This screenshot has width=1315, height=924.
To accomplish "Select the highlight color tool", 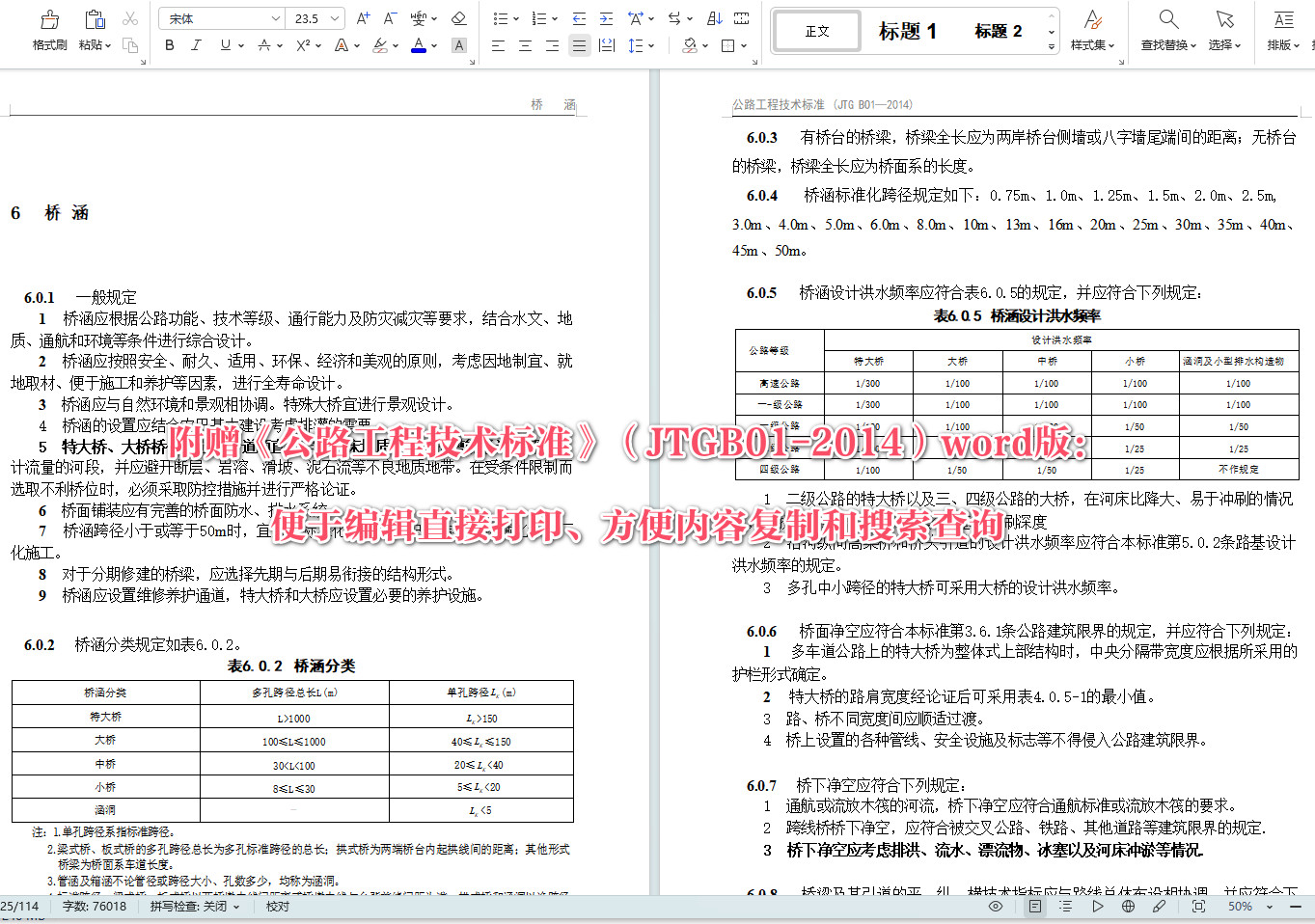I will point(379,45).
